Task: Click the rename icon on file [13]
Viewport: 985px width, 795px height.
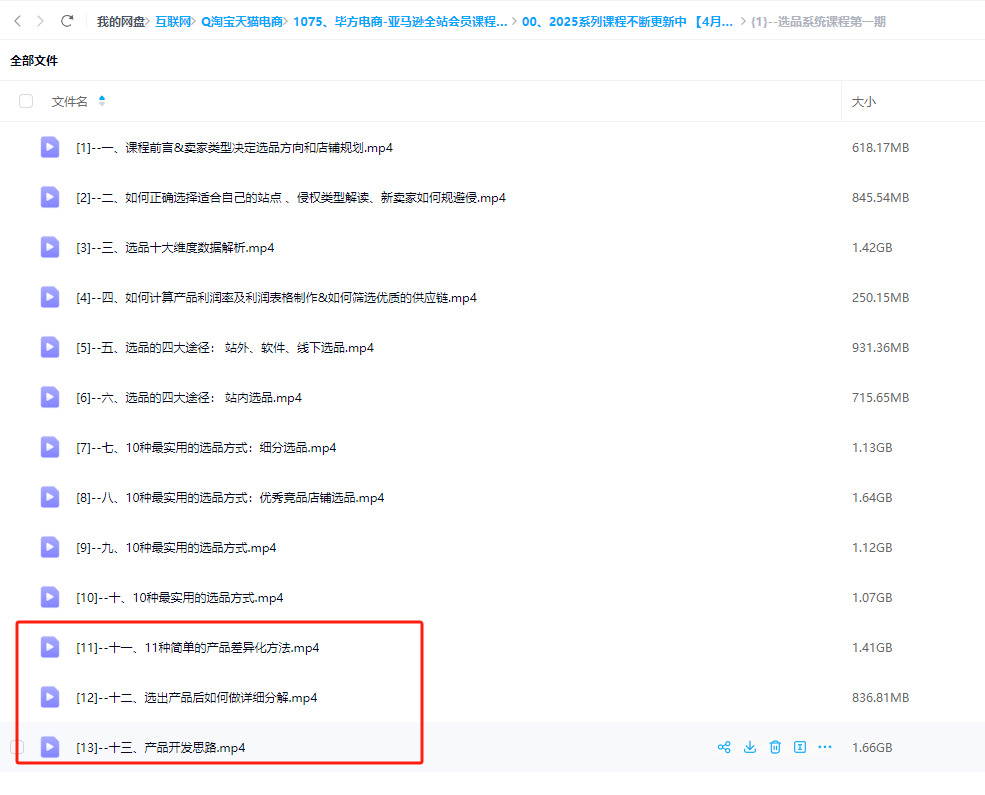Action: 800,747
